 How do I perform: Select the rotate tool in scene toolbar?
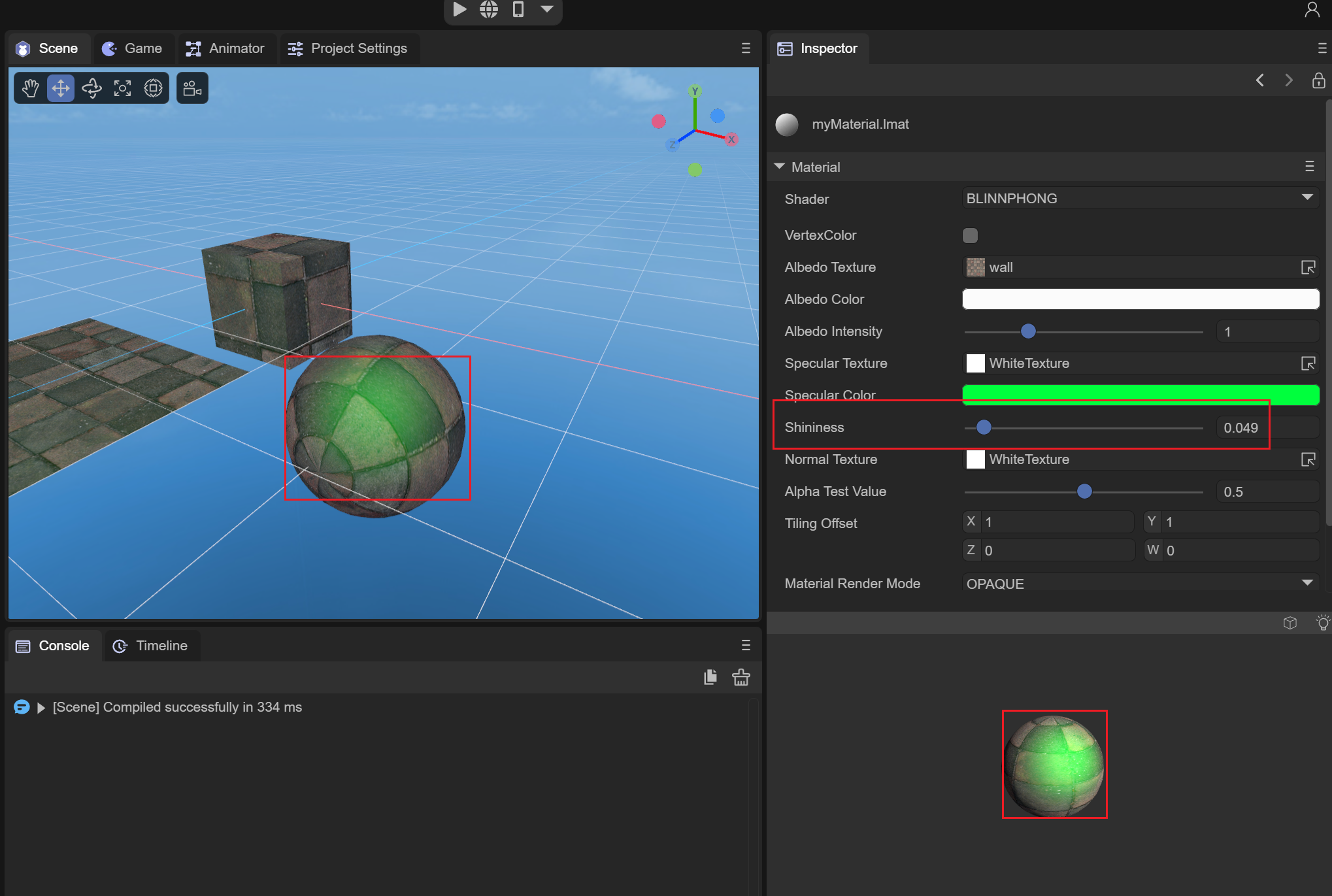tap(92, 88)
